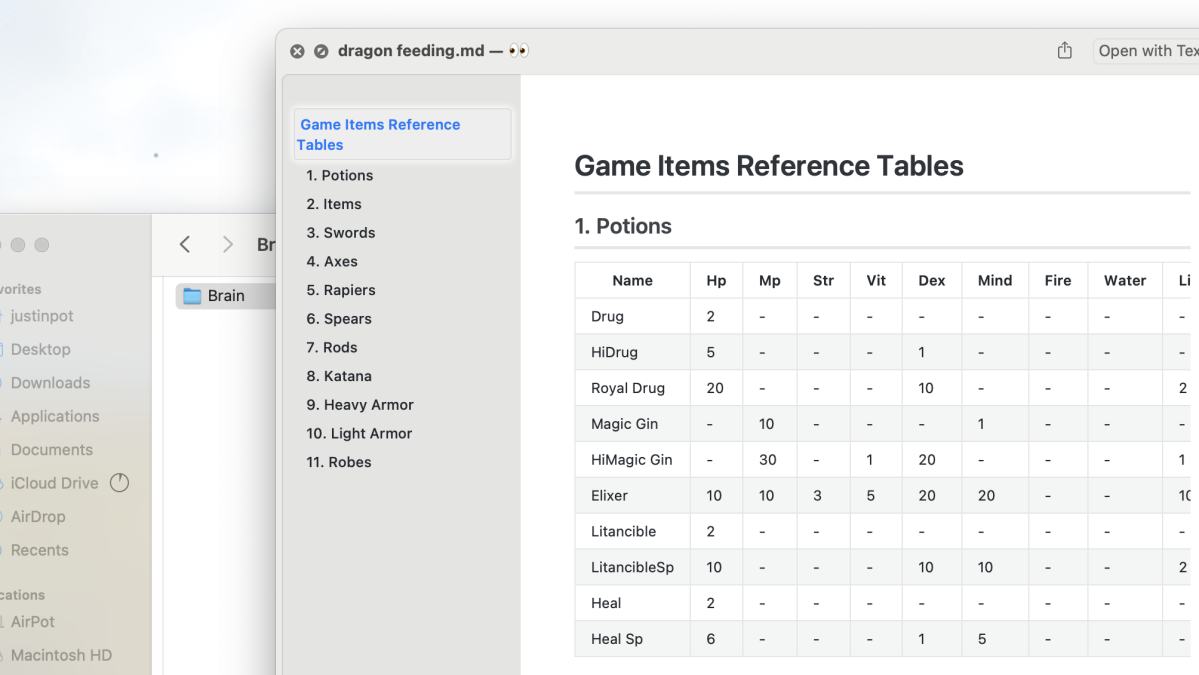Open the 2. Items outline section
This screenshot has height=675, width=1199.
(334, 204)
